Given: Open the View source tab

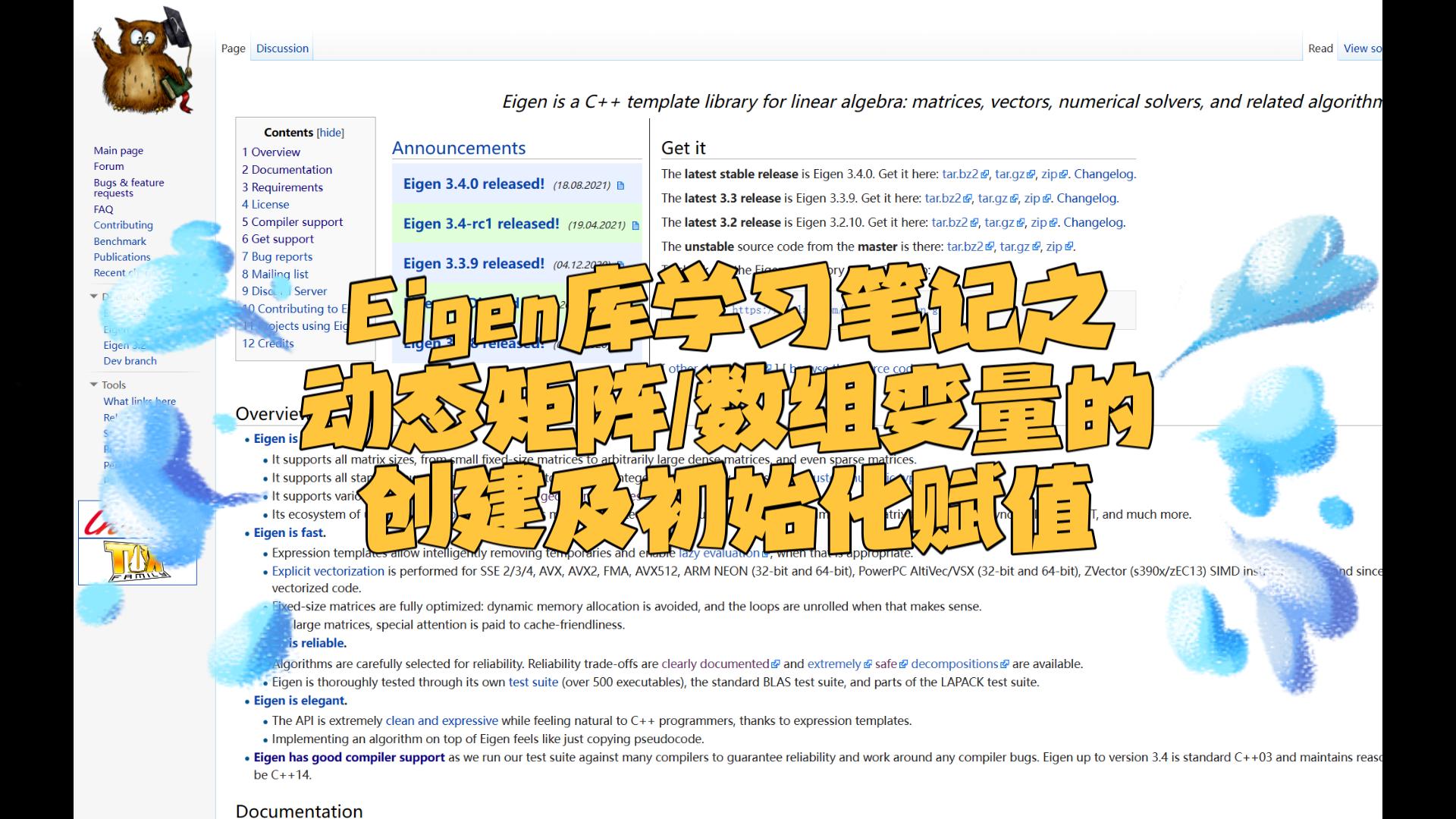Looking at the screenshot, I should 1363,49.
